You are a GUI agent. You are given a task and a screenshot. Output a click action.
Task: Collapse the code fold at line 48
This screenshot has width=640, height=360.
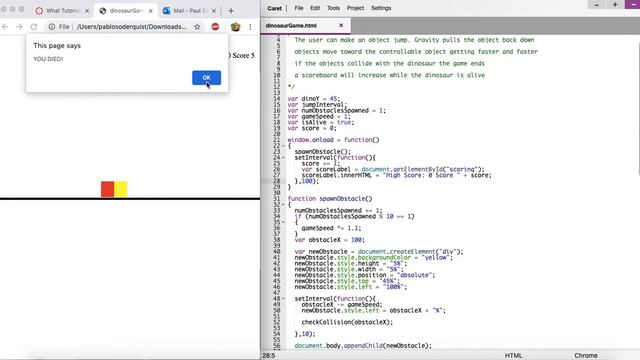[x=283, y=299]
